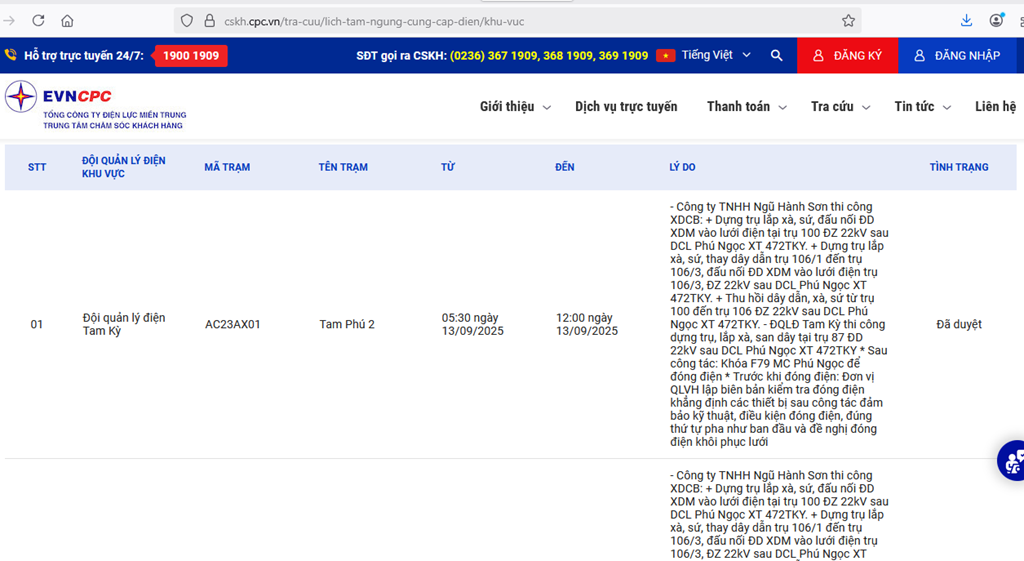This screenshot has width=1024, height=561.
Task: Click the Vietnam flag language icon
Action: [665, 56]
